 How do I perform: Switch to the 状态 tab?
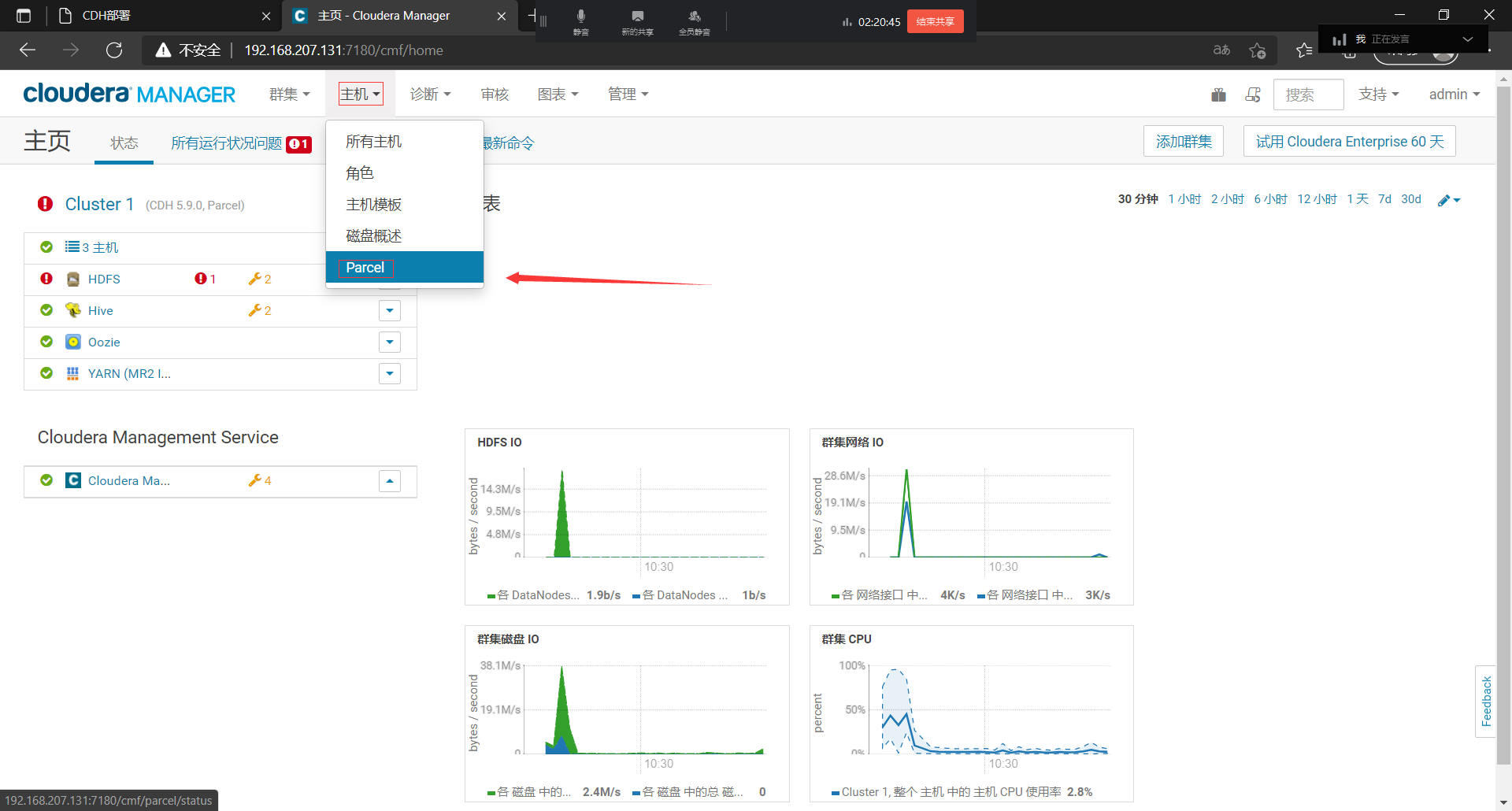point(124,143)
